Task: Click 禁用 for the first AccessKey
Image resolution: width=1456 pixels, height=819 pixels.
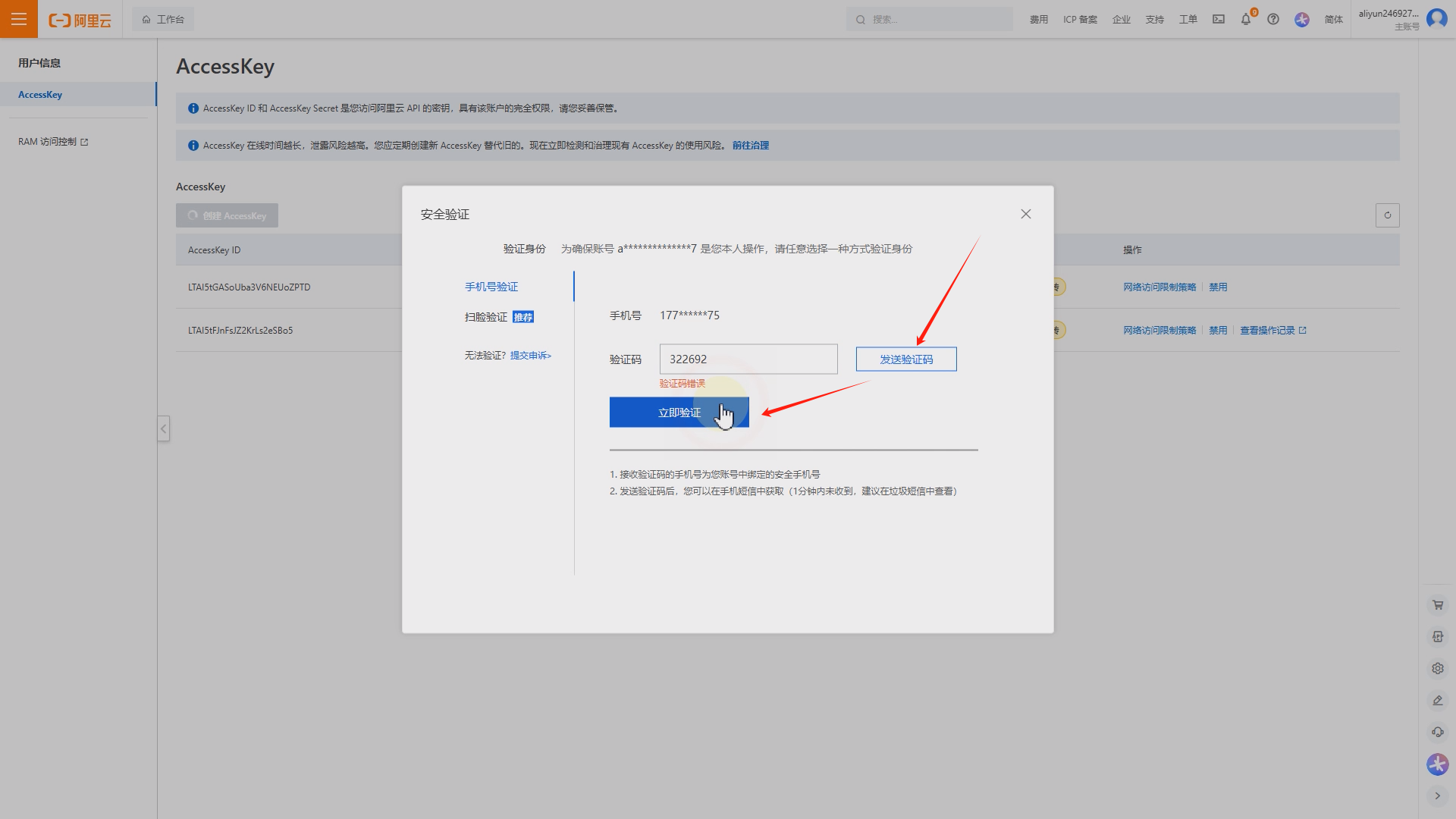Action: click(x=1218, y=287)
